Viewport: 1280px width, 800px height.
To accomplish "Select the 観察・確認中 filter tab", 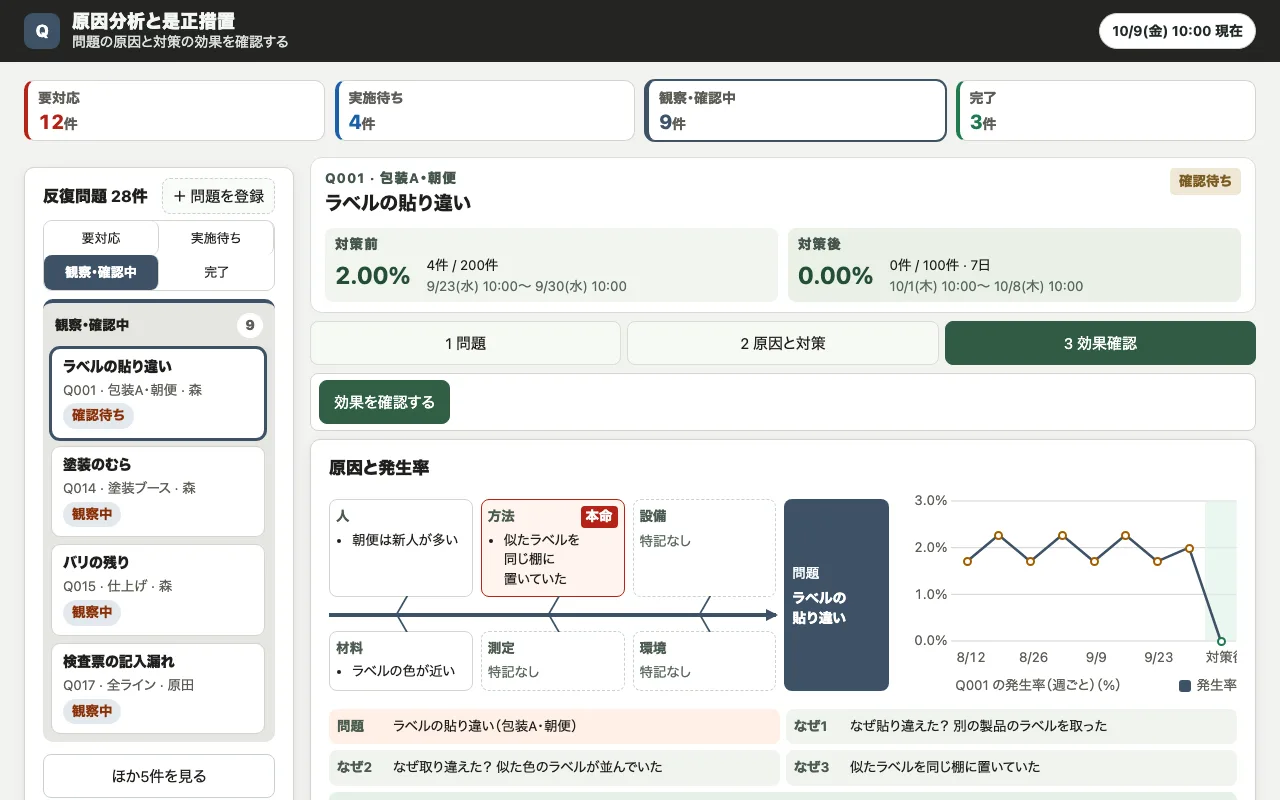I will [101, 272].
